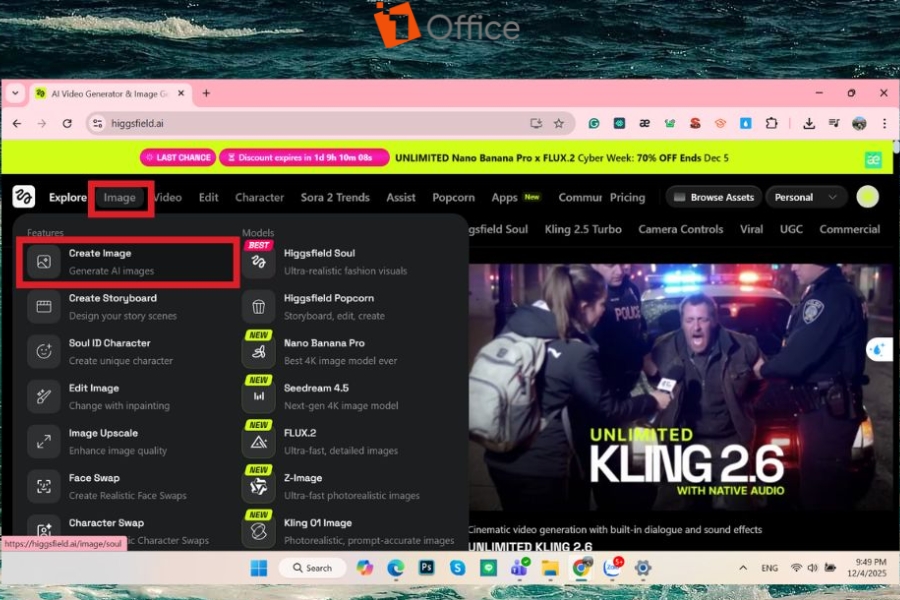Click the discount expires countdown badge

pos(304,157)
